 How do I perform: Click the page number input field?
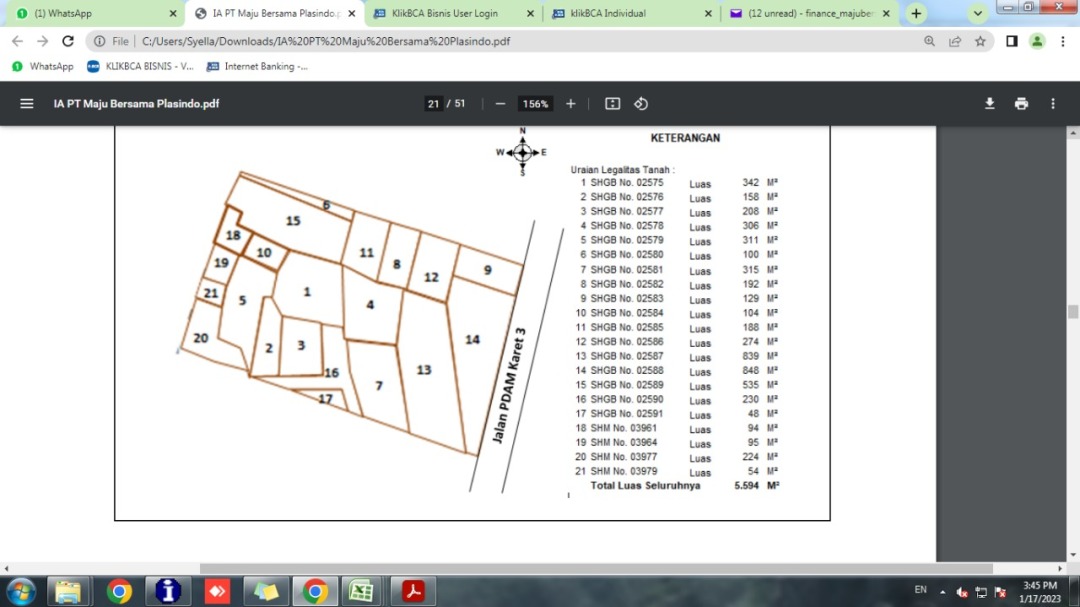433,104
